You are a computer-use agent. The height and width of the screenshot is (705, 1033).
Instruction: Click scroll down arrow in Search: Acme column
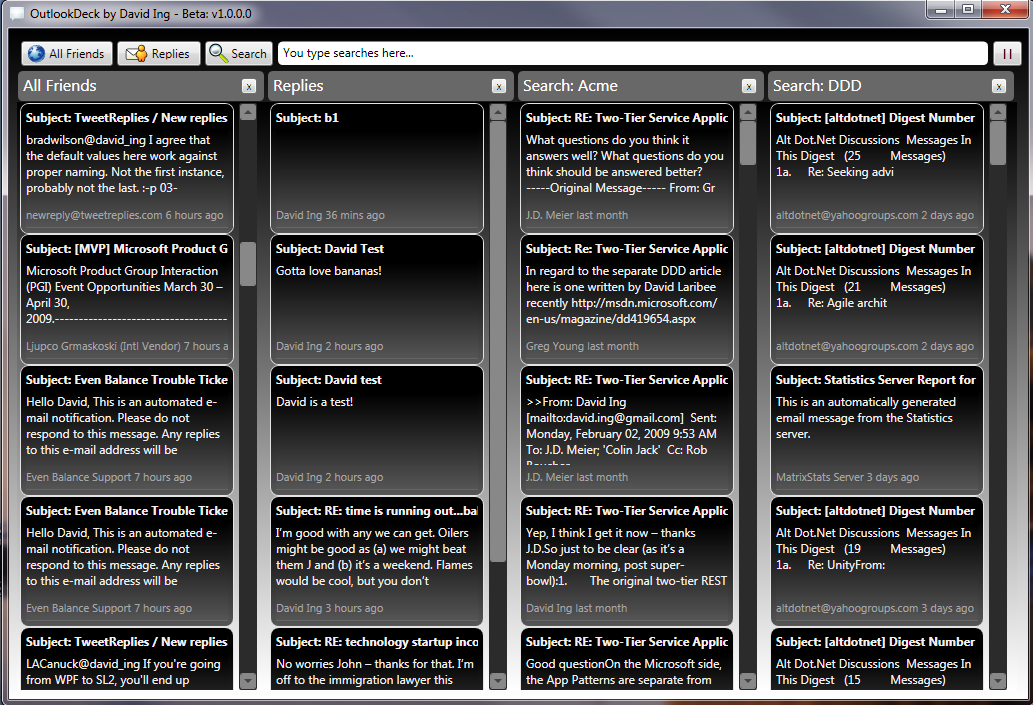(748, 680)
